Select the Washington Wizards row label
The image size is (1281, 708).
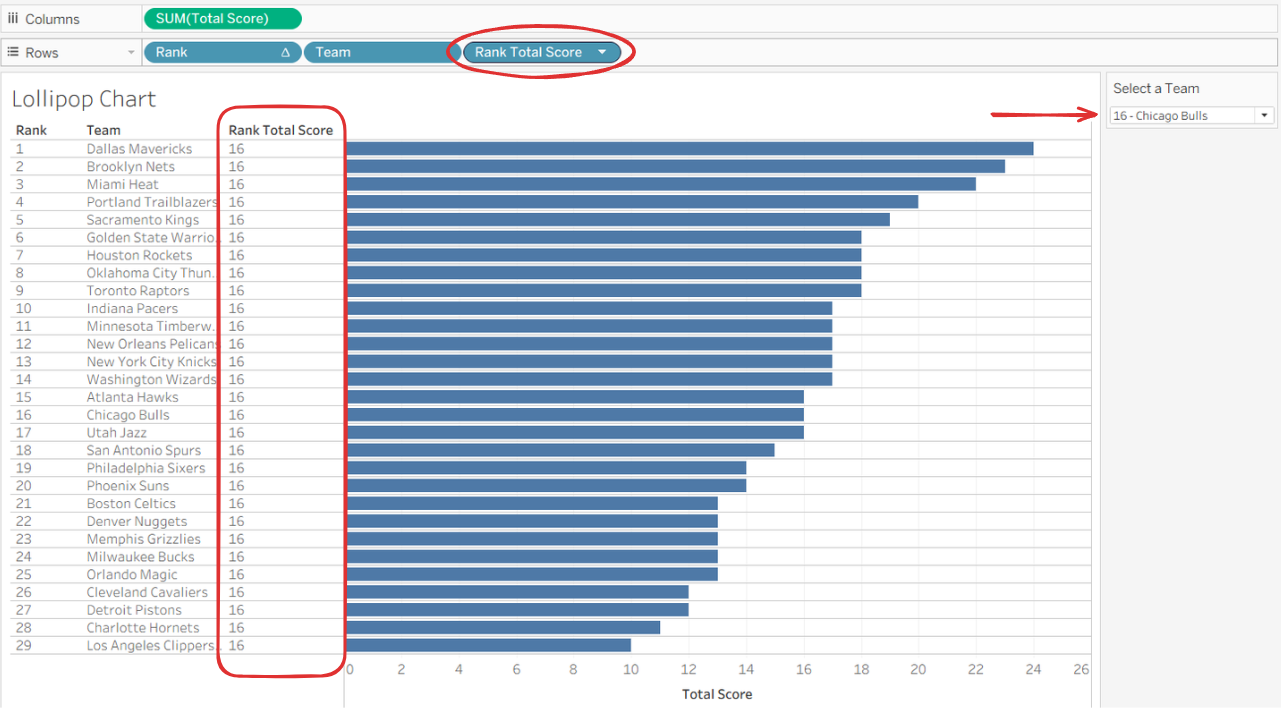tap(151, 380)
